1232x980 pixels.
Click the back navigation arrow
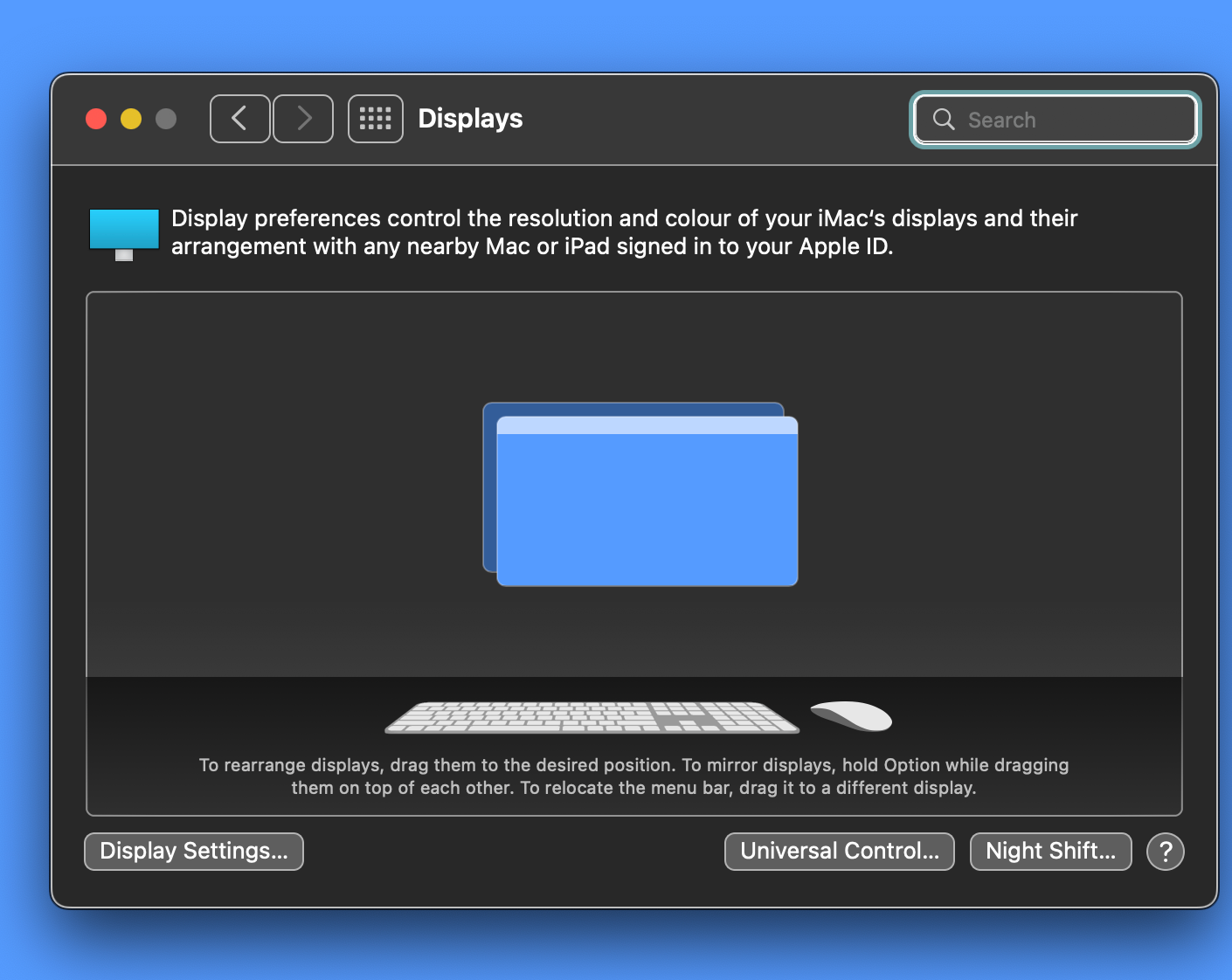pyautogui.click(x=239, y=119)
